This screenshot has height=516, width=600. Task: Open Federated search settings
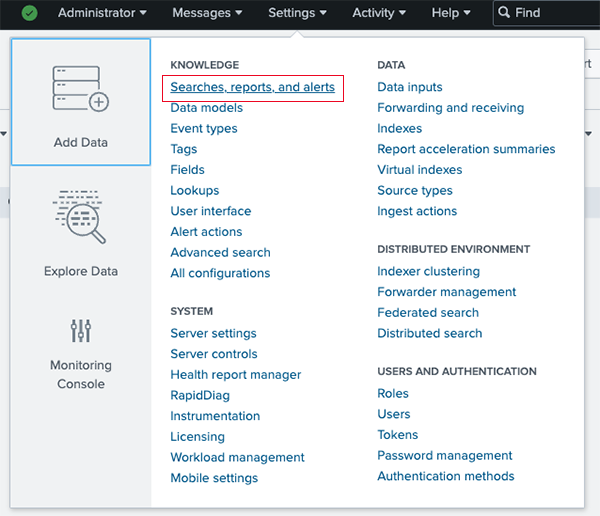coord(428,312)
